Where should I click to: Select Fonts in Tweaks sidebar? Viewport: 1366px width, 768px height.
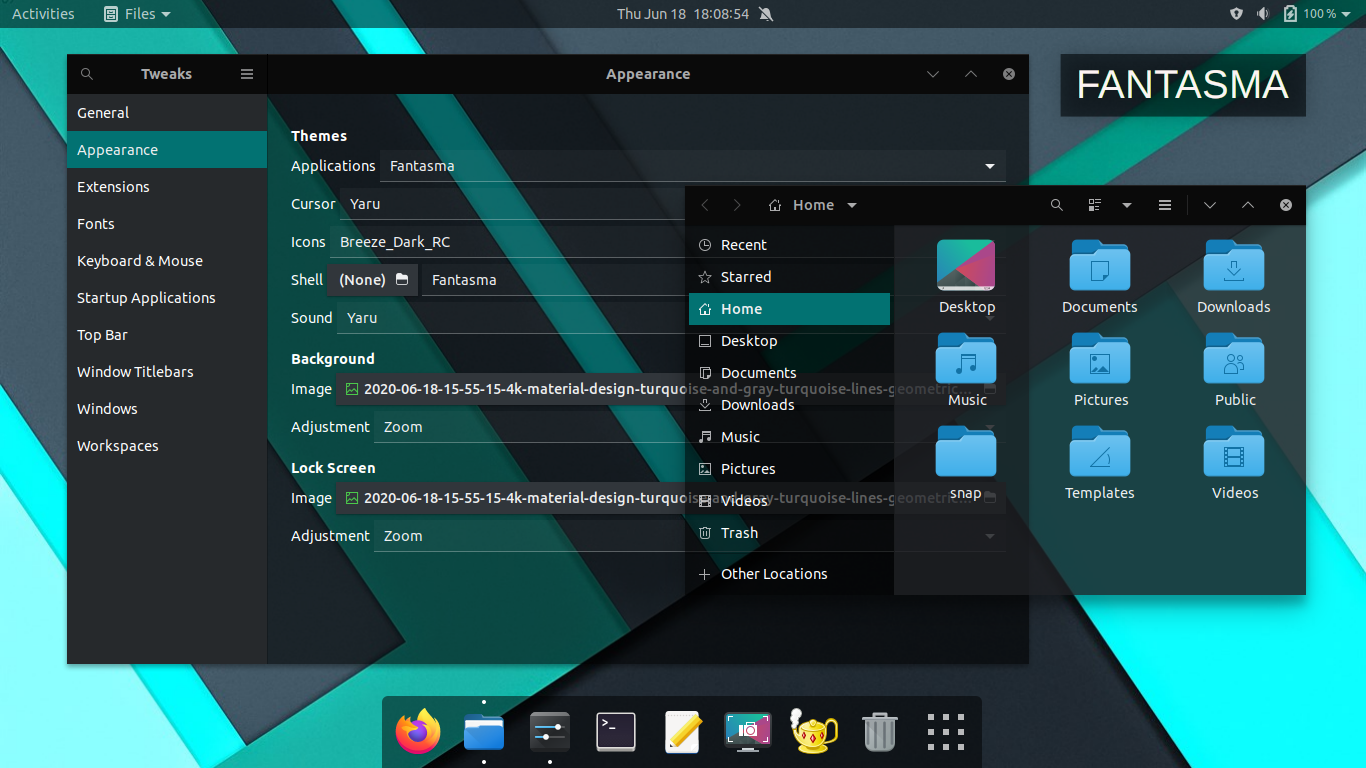(x=167, y=224)
